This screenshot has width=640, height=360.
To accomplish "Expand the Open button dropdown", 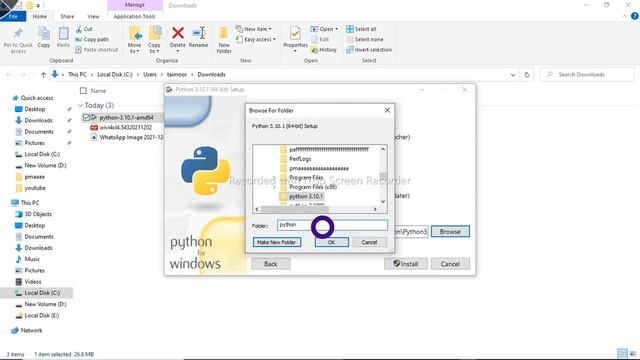I will click(336, 29).
